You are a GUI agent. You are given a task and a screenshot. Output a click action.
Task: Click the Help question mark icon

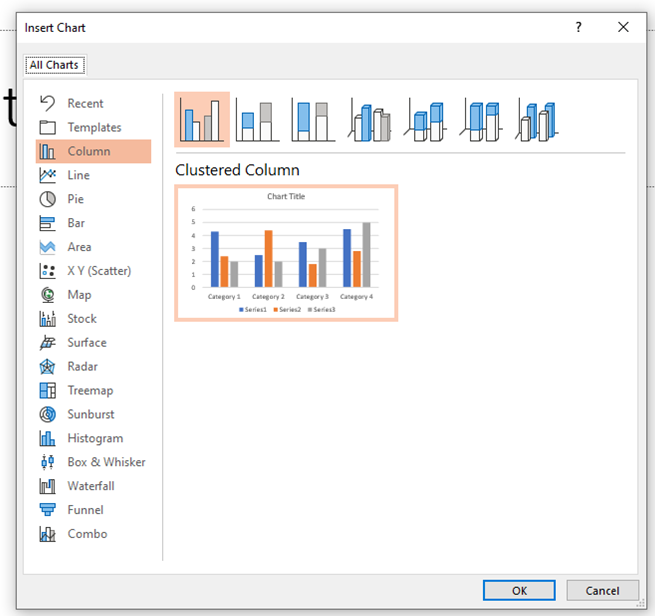click(578, 28)
